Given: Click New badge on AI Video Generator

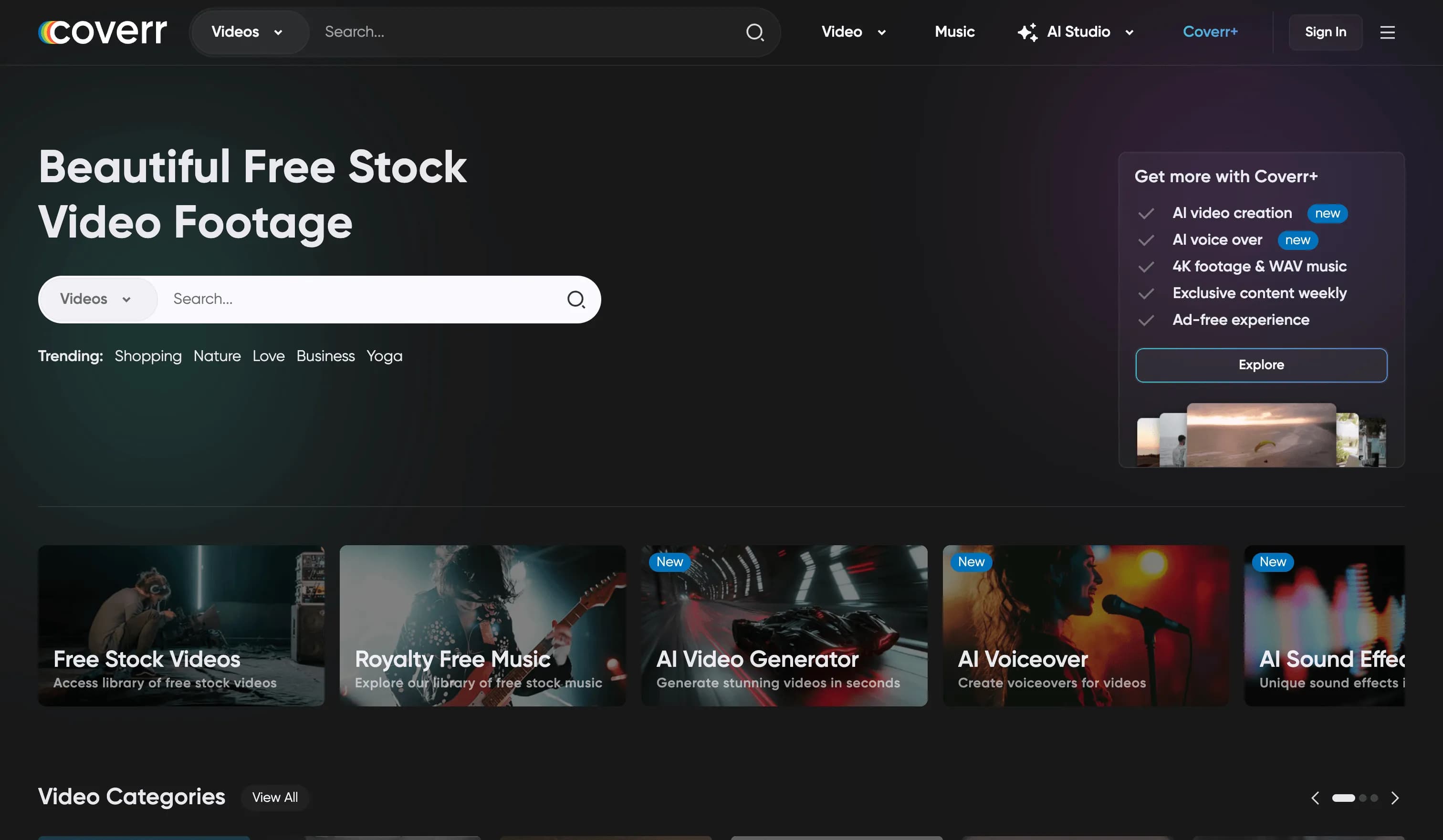Looking at the screenshot, I should 669,562.
